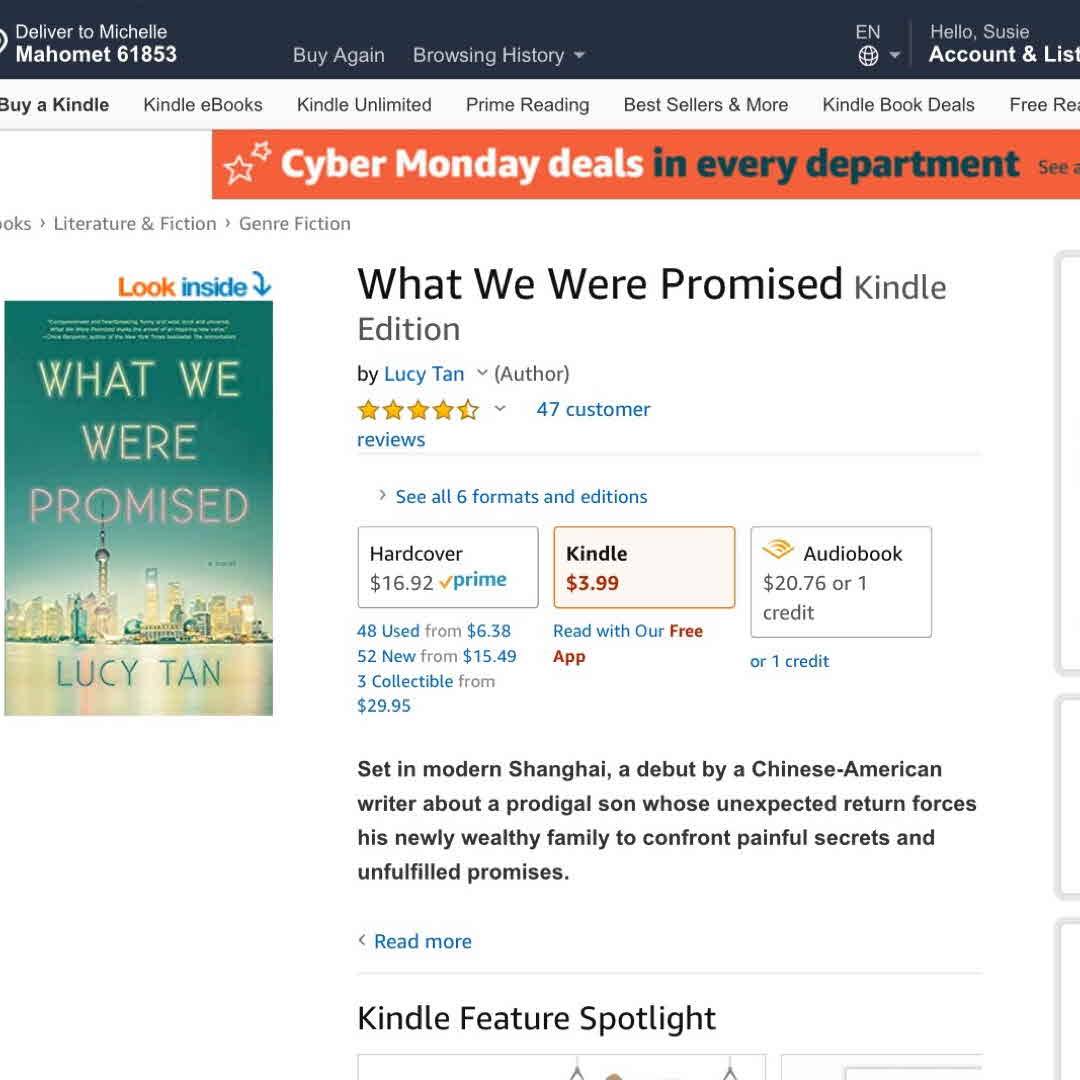
Task: Click the What We Were Promised cover
Action: point(138,508)
